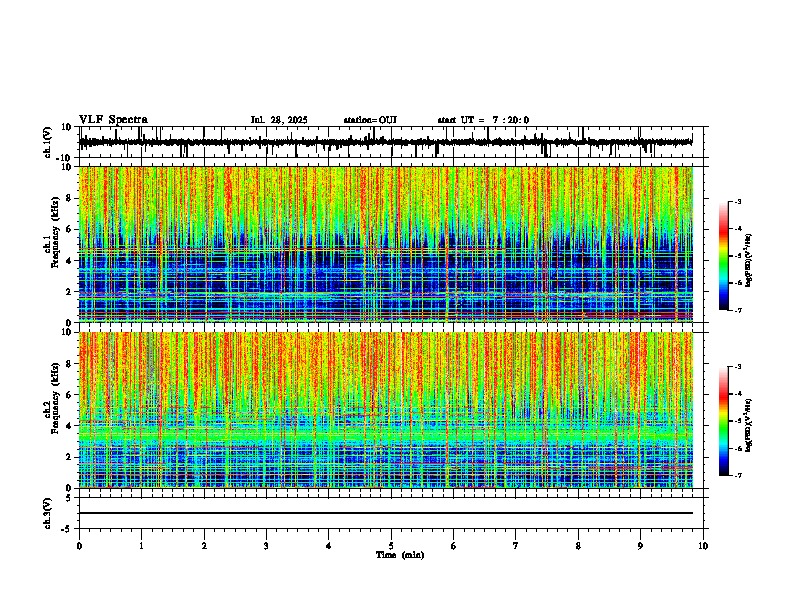Click the ch.2 spectrogram color bar
Image resolution: width=792 pixels, height=612 pixels.
(724, 421)
